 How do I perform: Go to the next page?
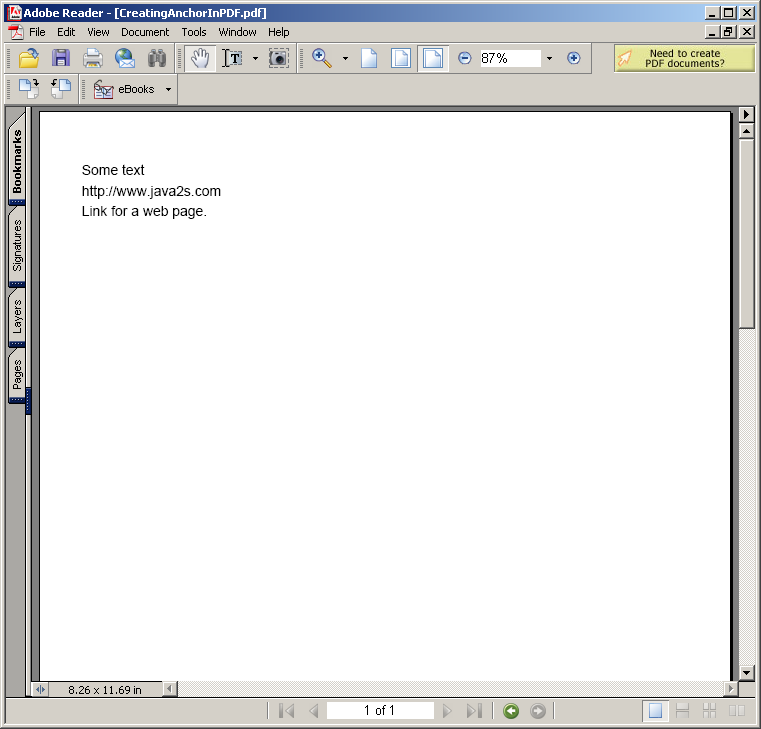[x=447, y=711]
